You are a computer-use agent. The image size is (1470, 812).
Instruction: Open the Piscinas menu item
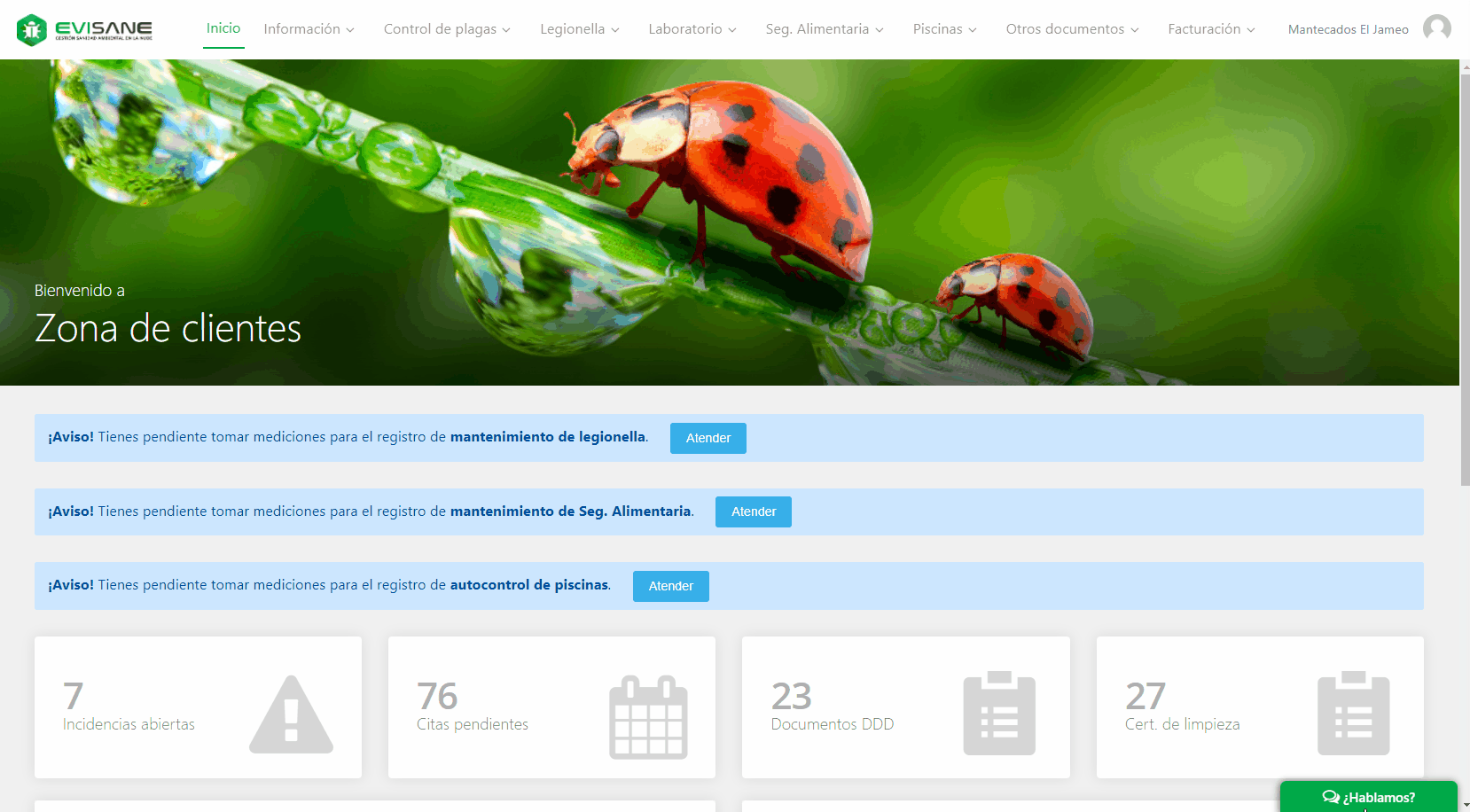(944, 29)
